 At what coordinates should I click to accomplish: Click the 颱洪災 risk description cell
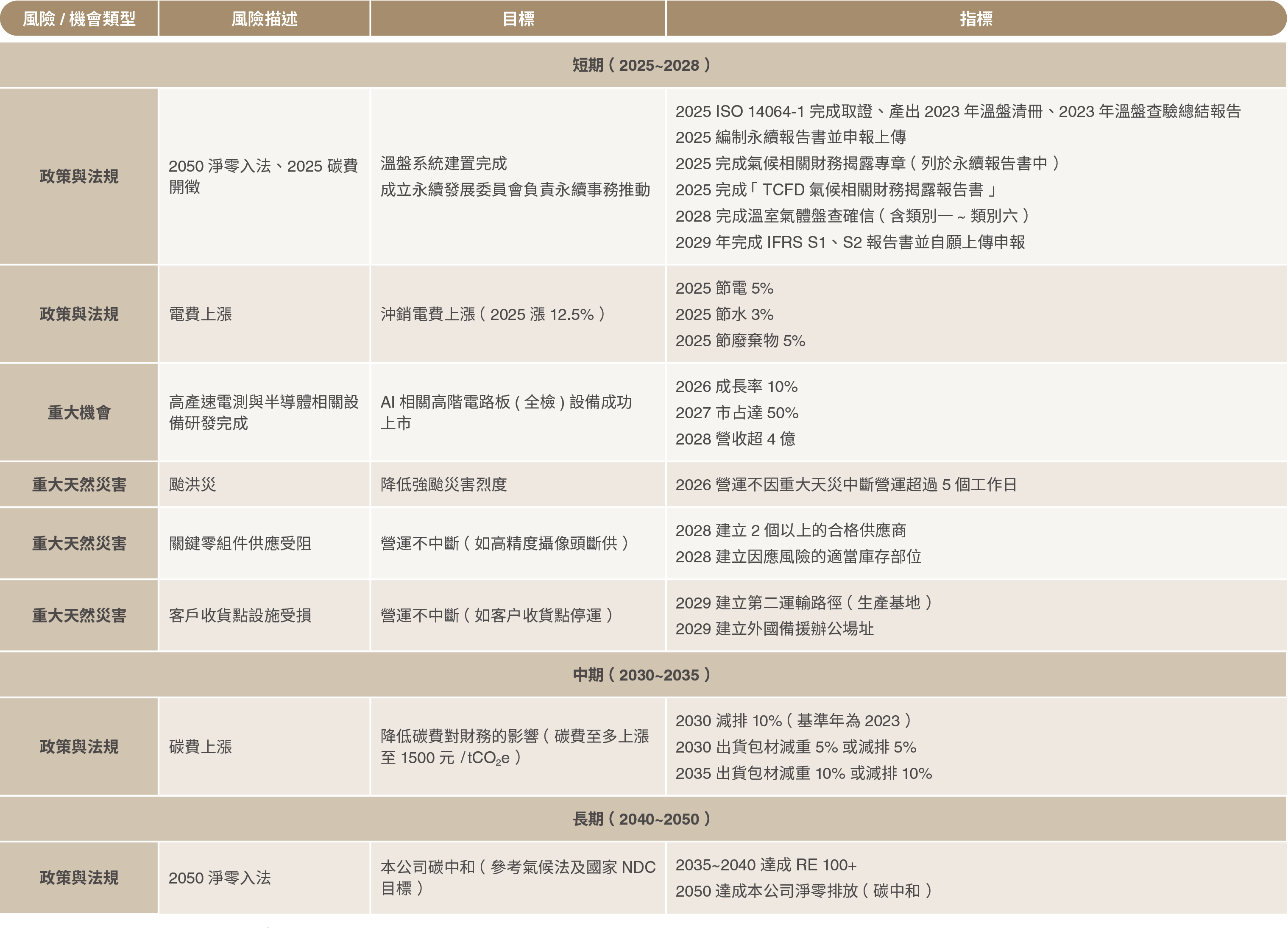tap(192, 485)
